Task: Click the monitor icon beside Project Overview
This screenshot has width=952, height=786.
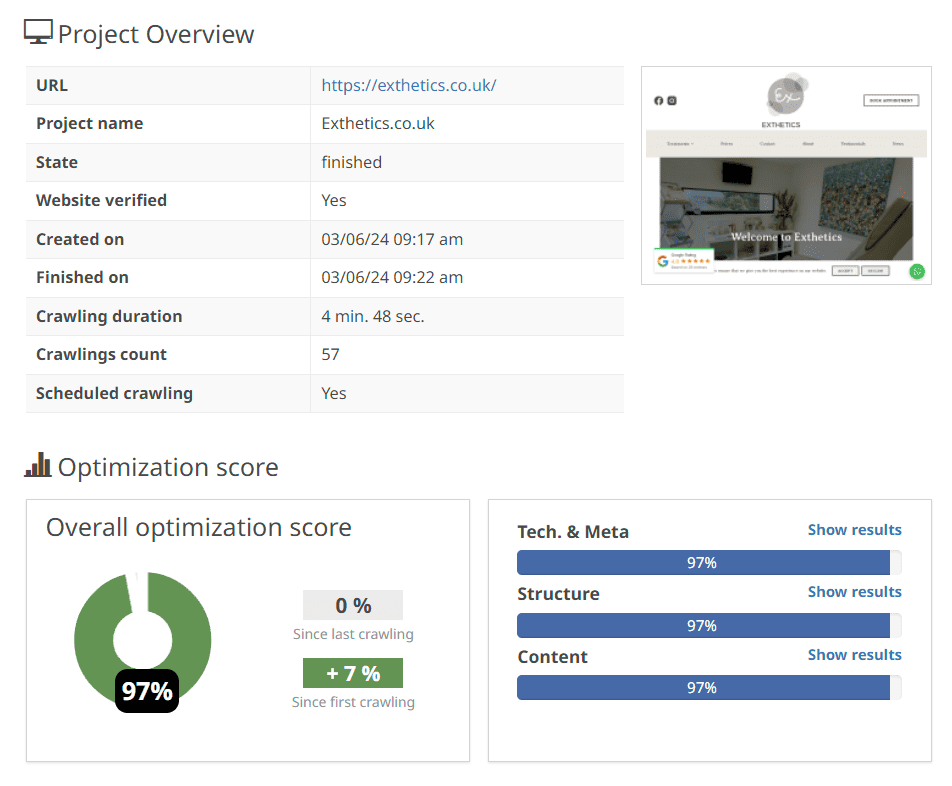Action: [38, 33]
